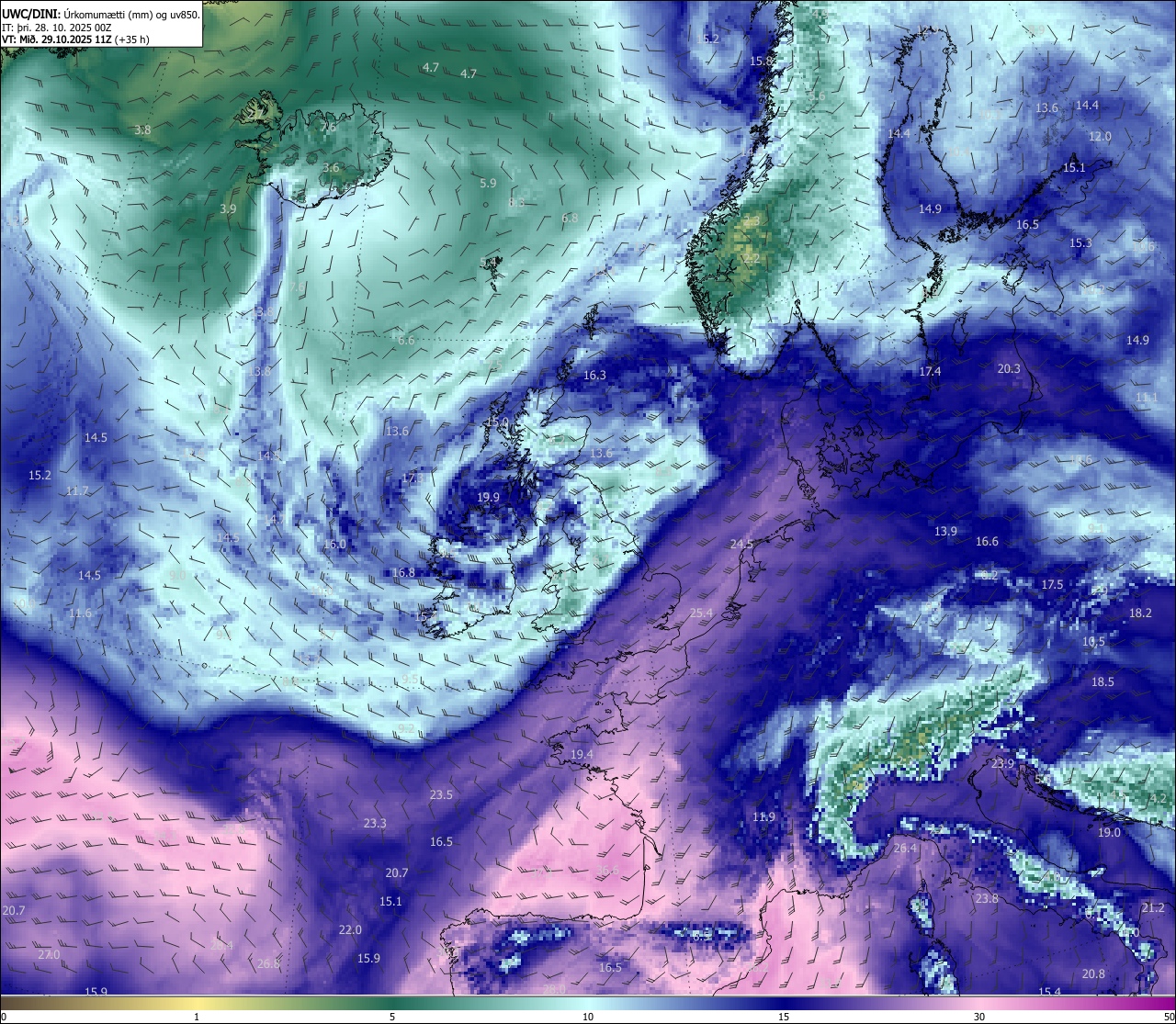Viewport: 1176px width, 1024px height.
Task: Click the legend tick label 50
Action: pos(1168,1017)
